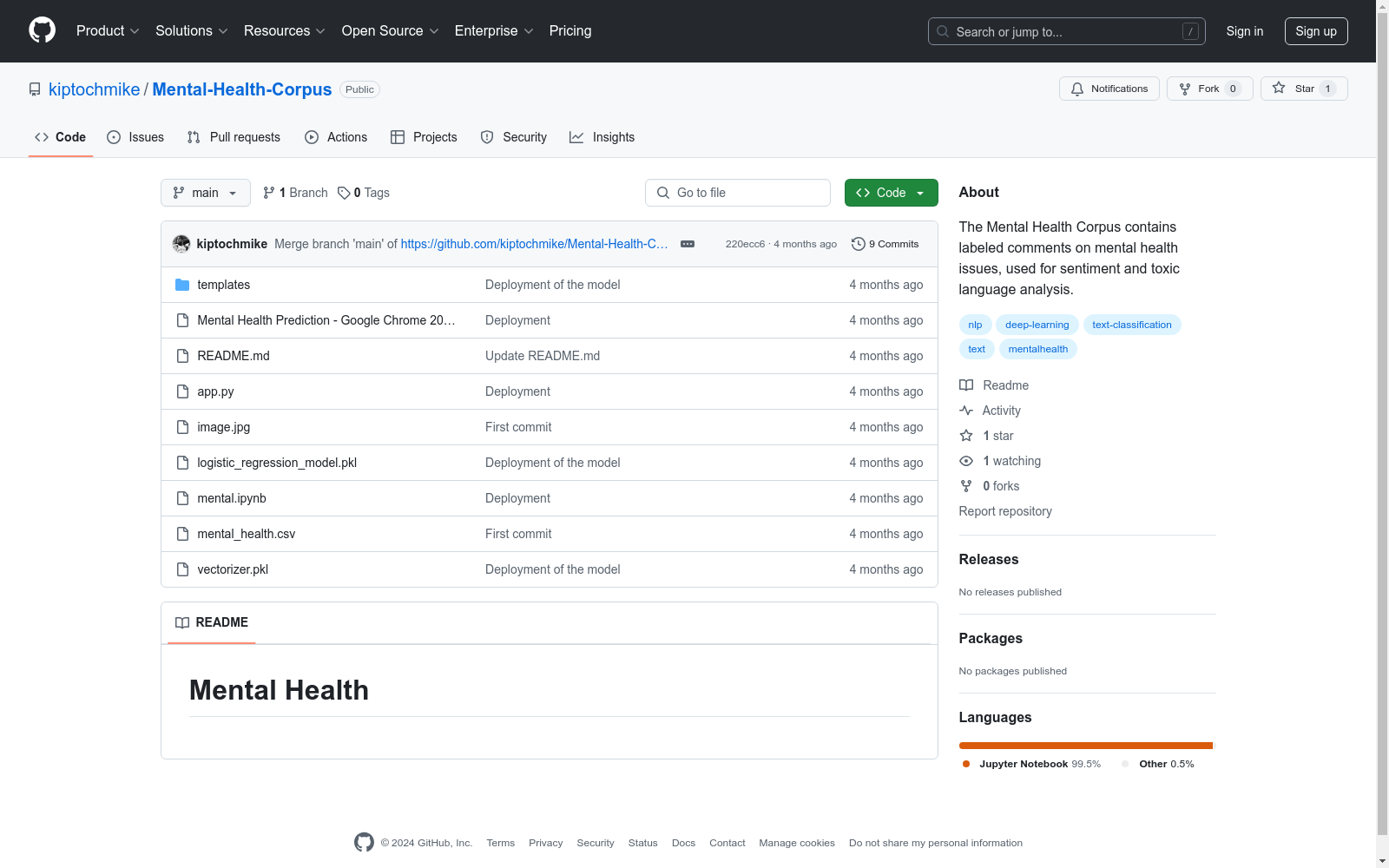Click the Go to file search field

coord(738,193)
